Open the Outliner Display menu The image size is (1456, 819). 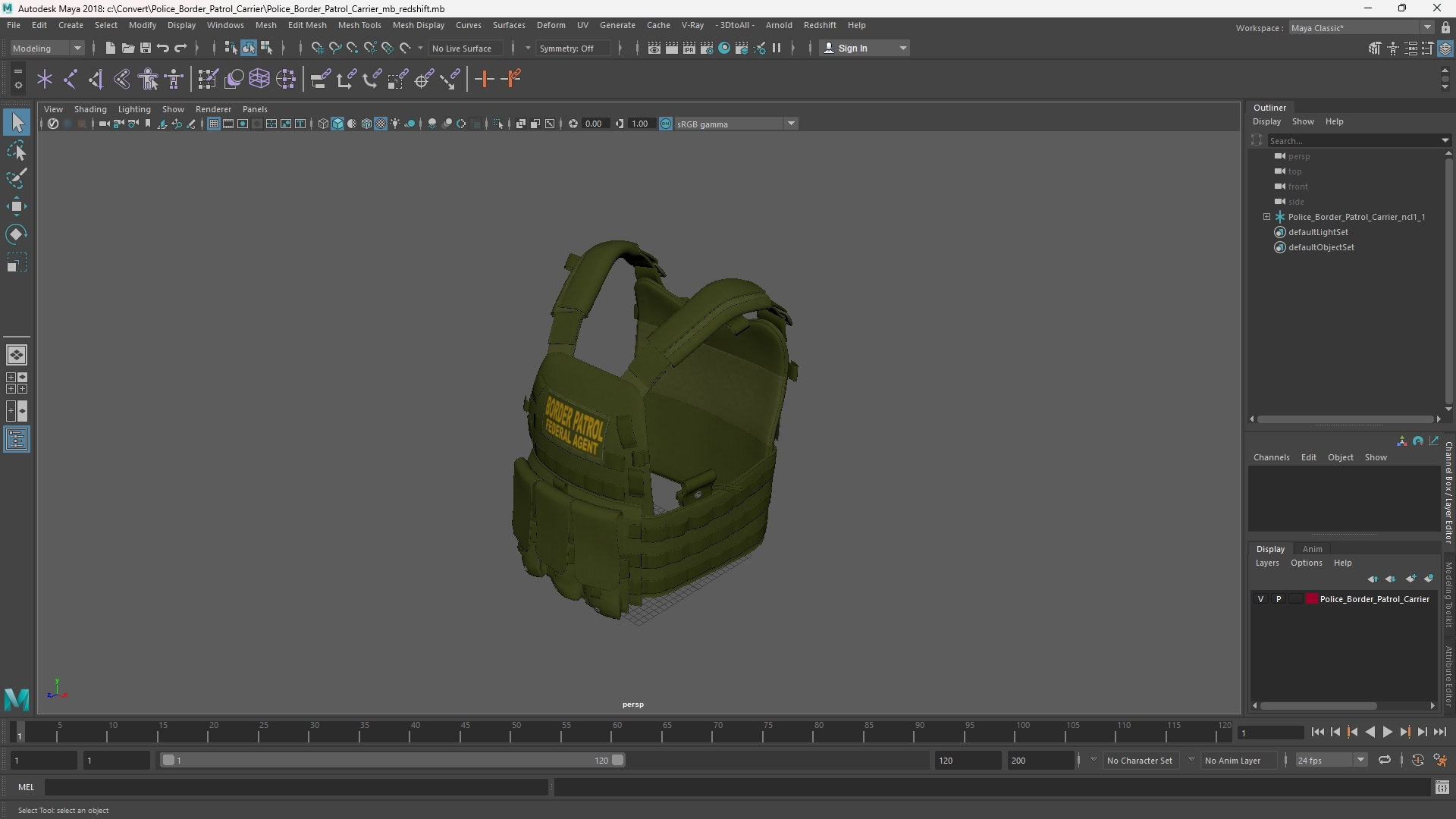[1266, 121]
